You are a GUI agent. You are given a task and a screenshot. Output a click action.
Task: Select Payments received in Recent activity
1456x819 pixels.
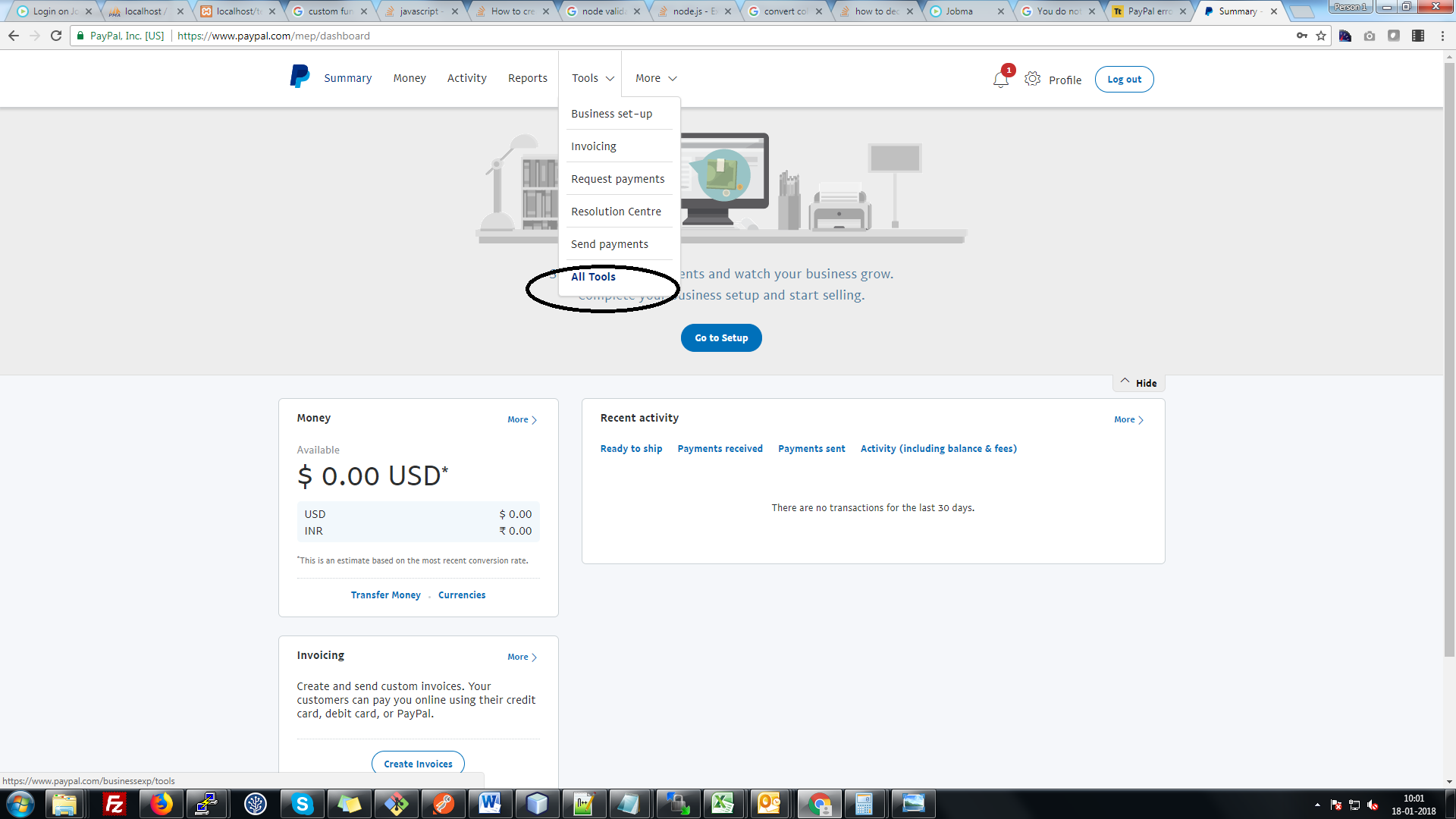pyautogui.click(x=720, y=448)
